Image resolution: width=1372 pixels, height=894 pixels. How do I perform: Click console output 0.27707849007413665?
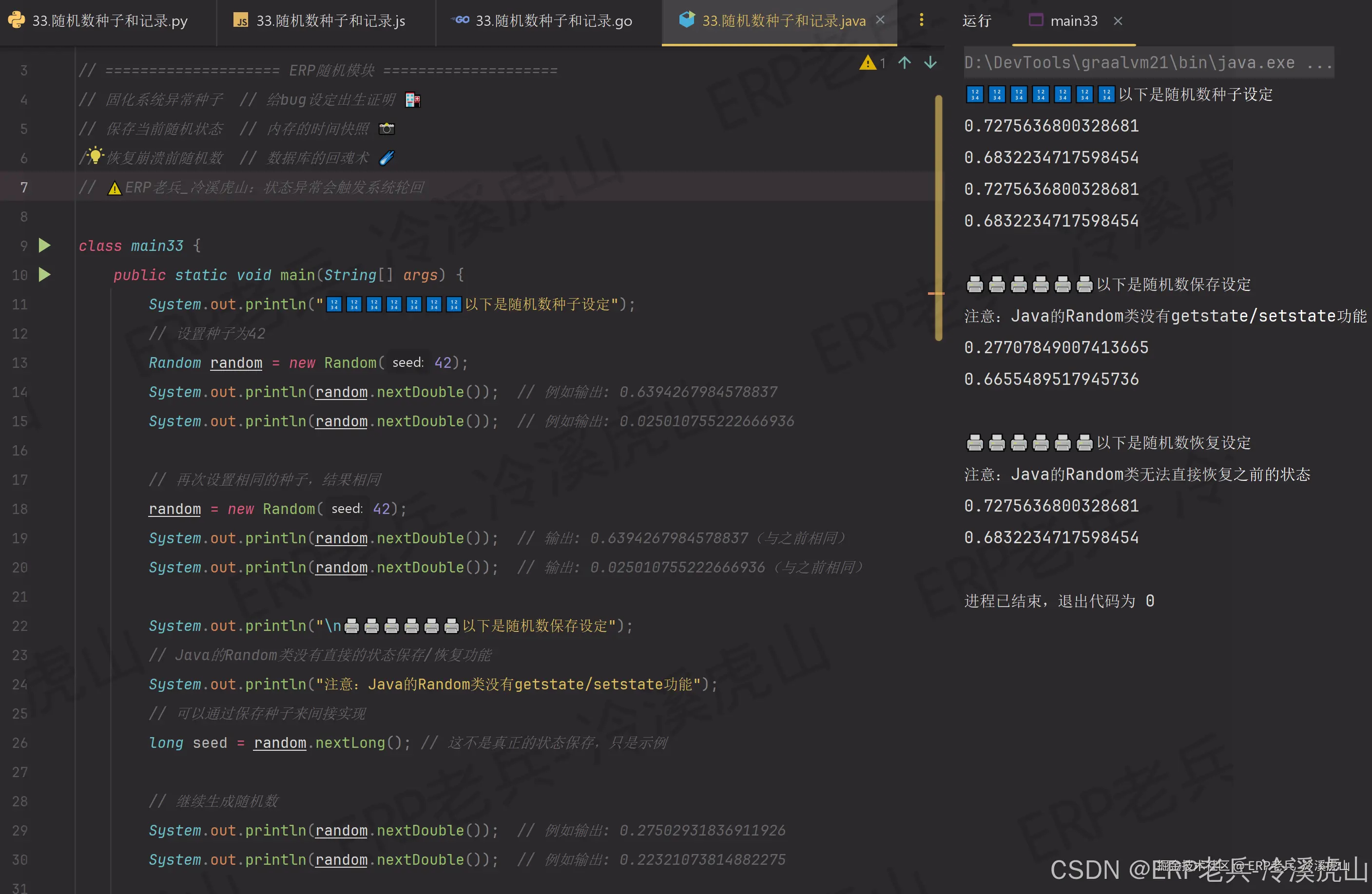(x=1056, y=347)
